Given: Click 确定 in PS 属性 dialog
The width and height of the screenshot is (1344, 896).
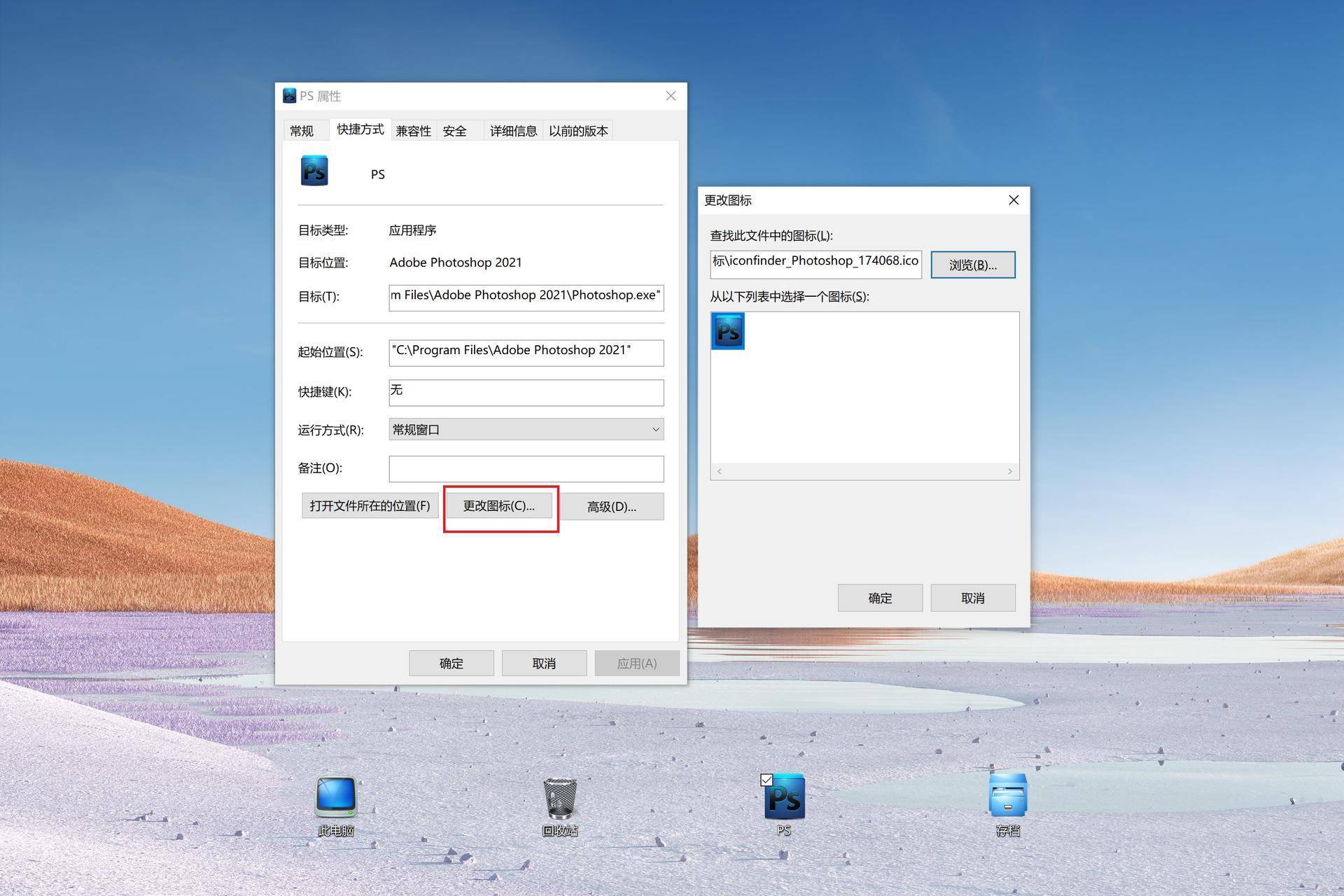Looking at the screenshot, I should (451, 663).
